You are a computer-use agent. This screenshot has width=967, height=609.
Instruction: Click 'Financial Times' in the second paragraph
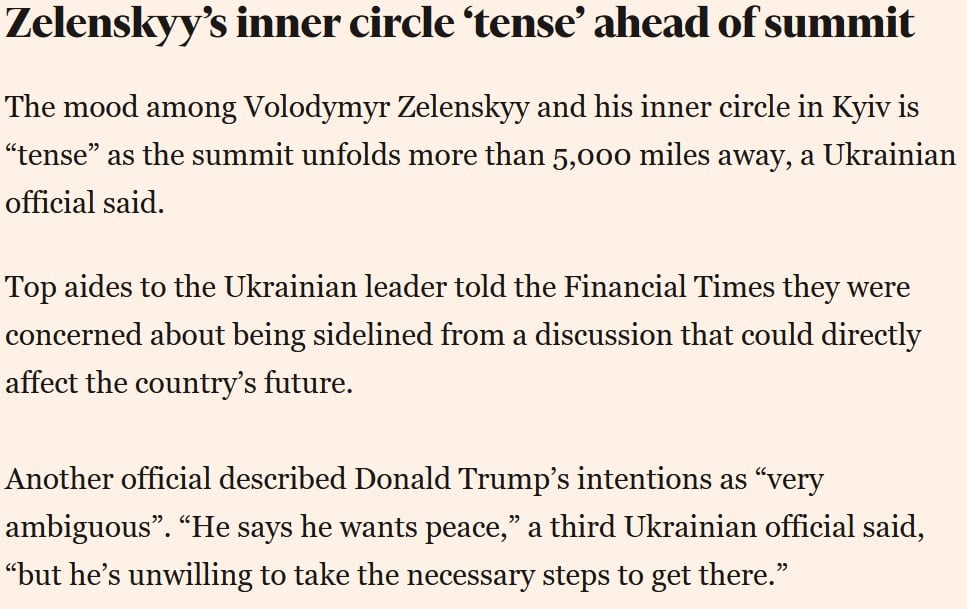click(669, 288)
